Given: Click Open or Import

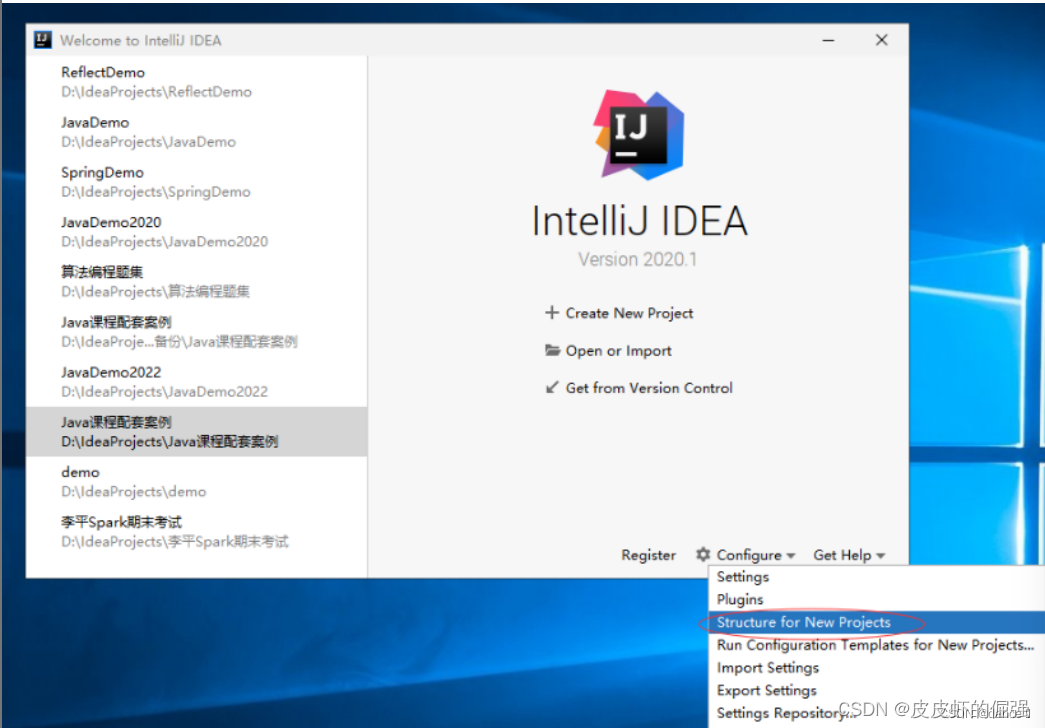Looking at the screenshot, I should 618,351.
